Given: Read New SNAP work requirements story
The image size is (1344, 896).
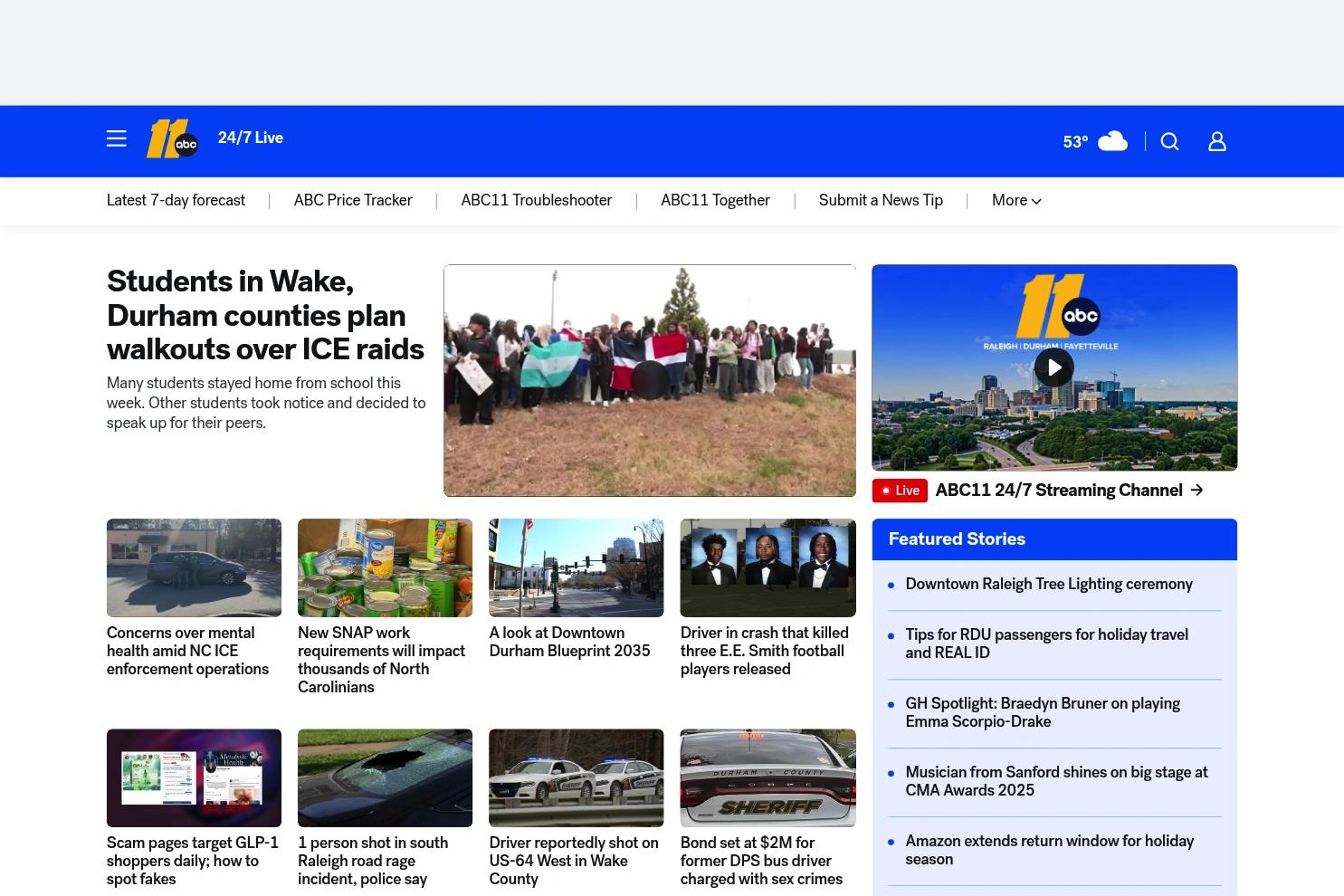Looking at the screenshot, I should 381,660.
